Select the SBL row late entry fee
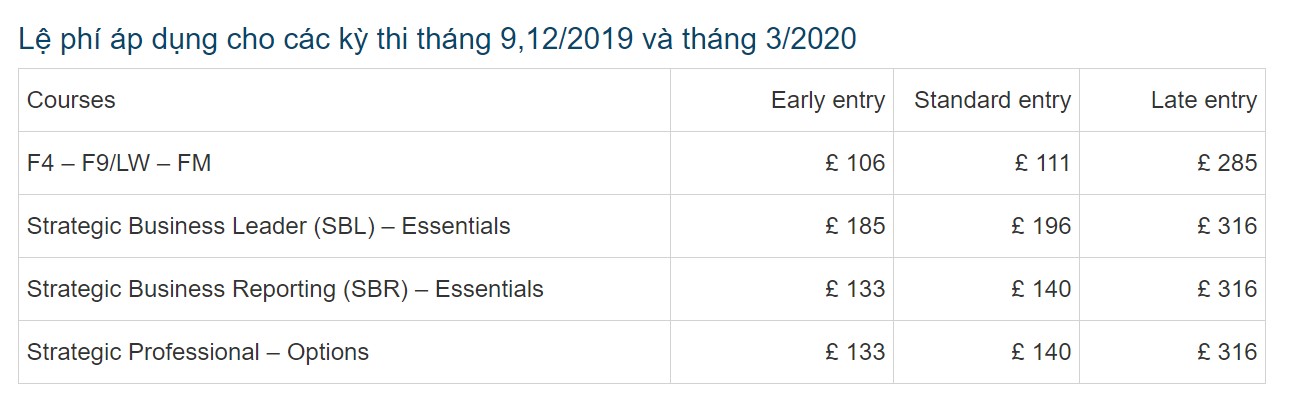The image size is (1299, 415). (x=1227, y=226)
